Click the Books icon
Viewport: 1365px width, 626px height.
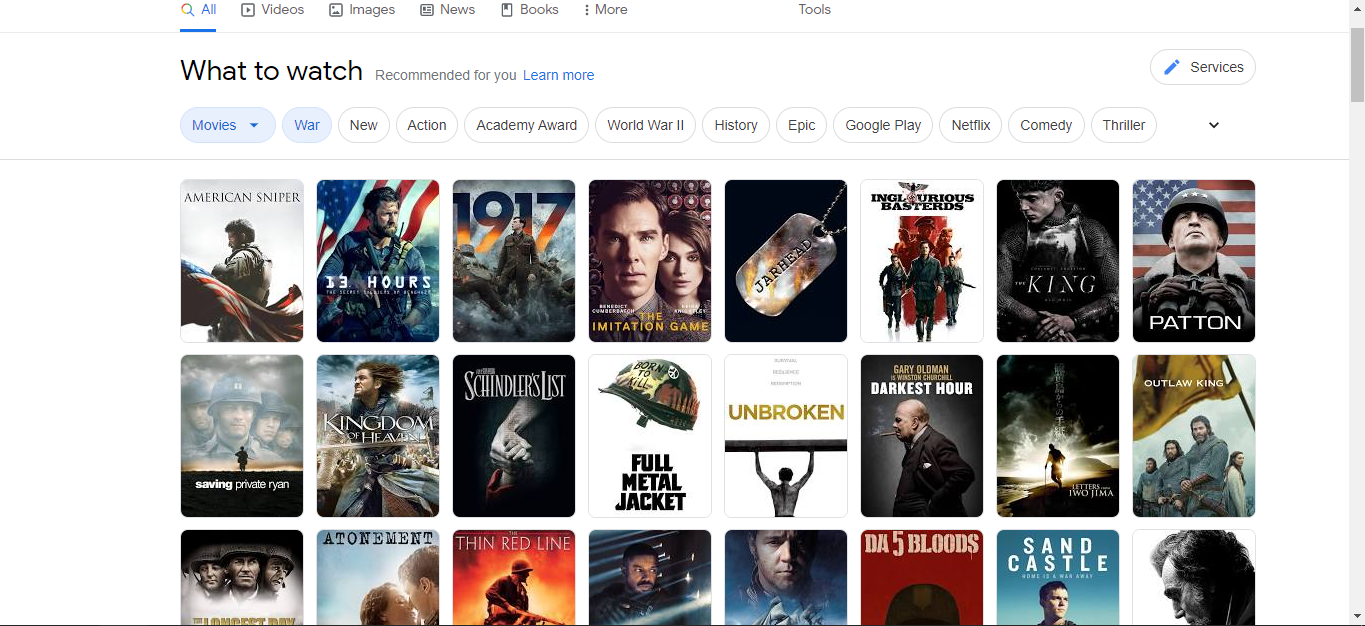[x=507, y=9]
